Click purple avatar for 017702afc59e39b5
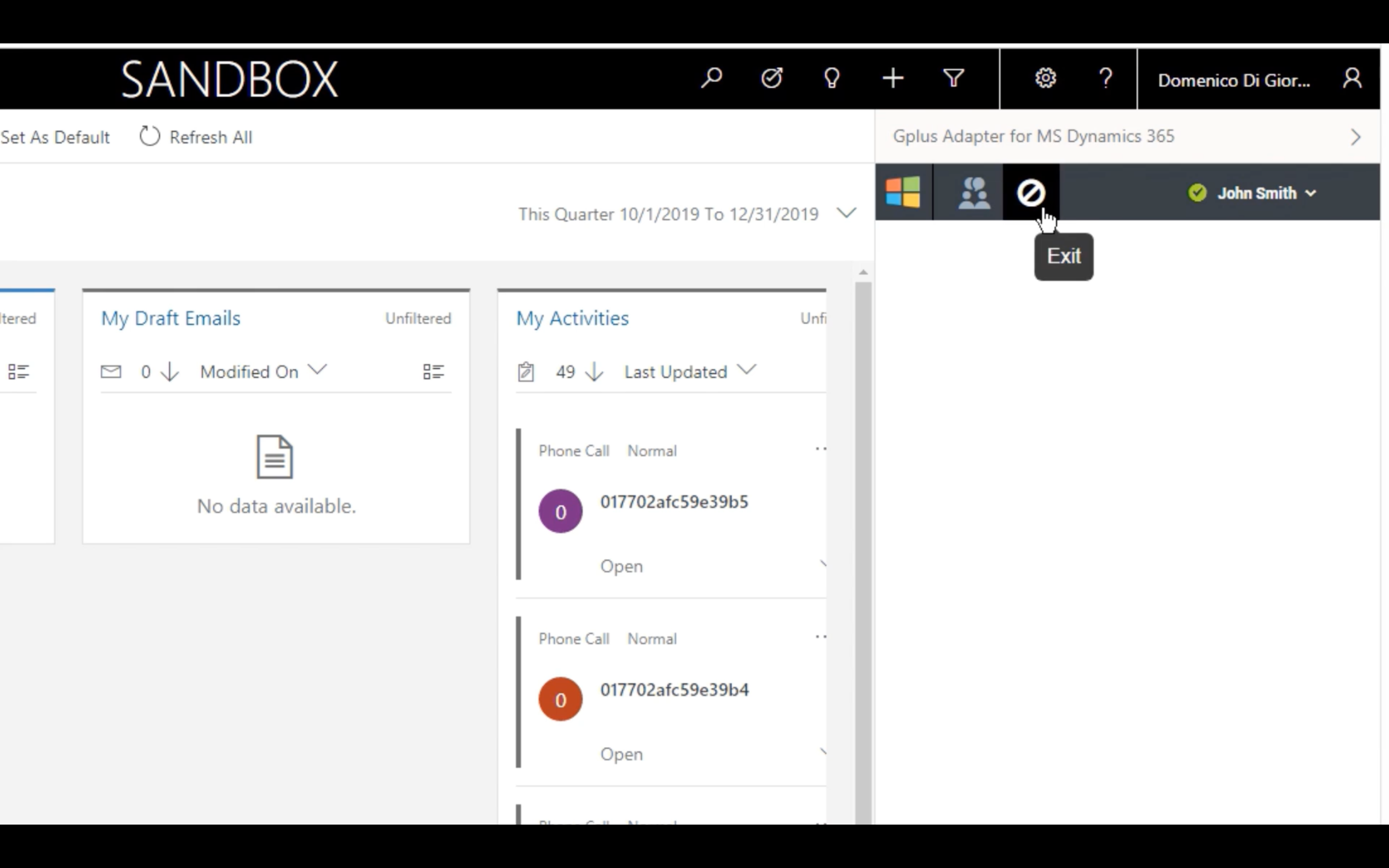1389x868 pixels. (560, 511)
